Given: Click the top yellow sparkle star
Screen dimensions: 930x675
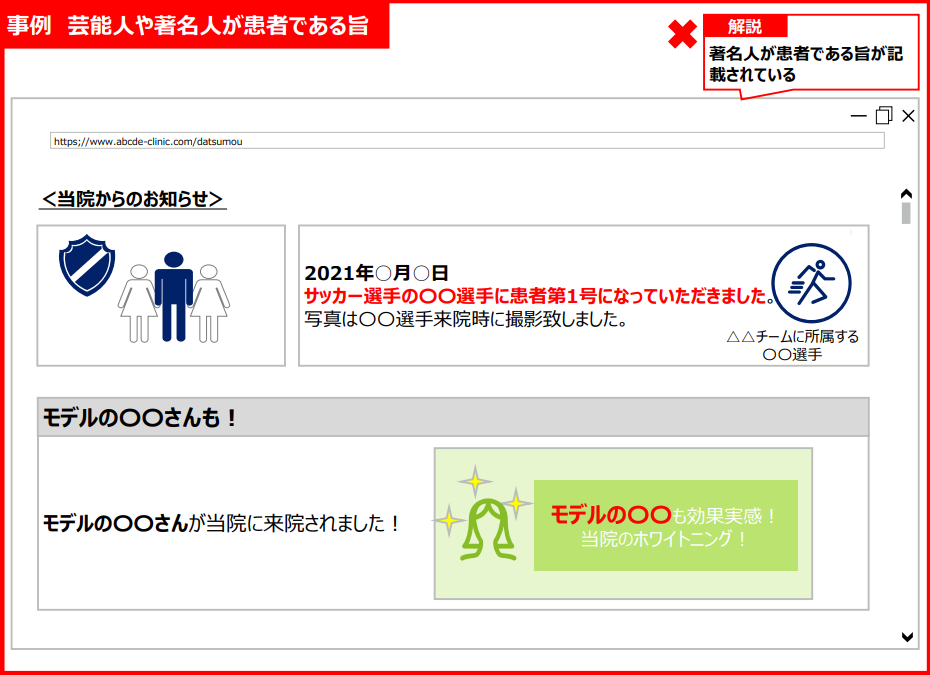Looking at the screenshot, I should 475,481.
